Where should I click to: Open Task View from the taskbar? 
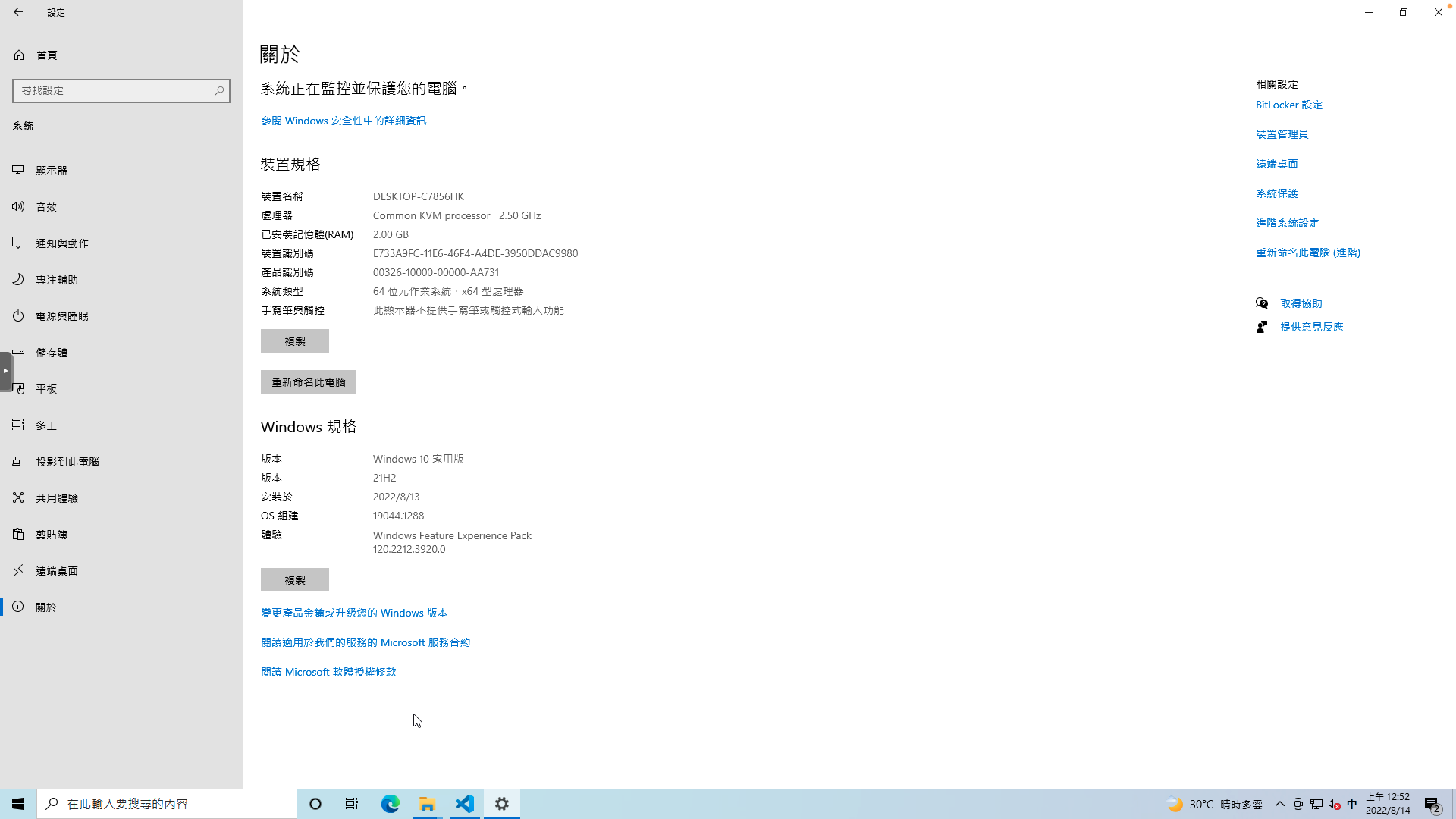click(x=352, y=804)
